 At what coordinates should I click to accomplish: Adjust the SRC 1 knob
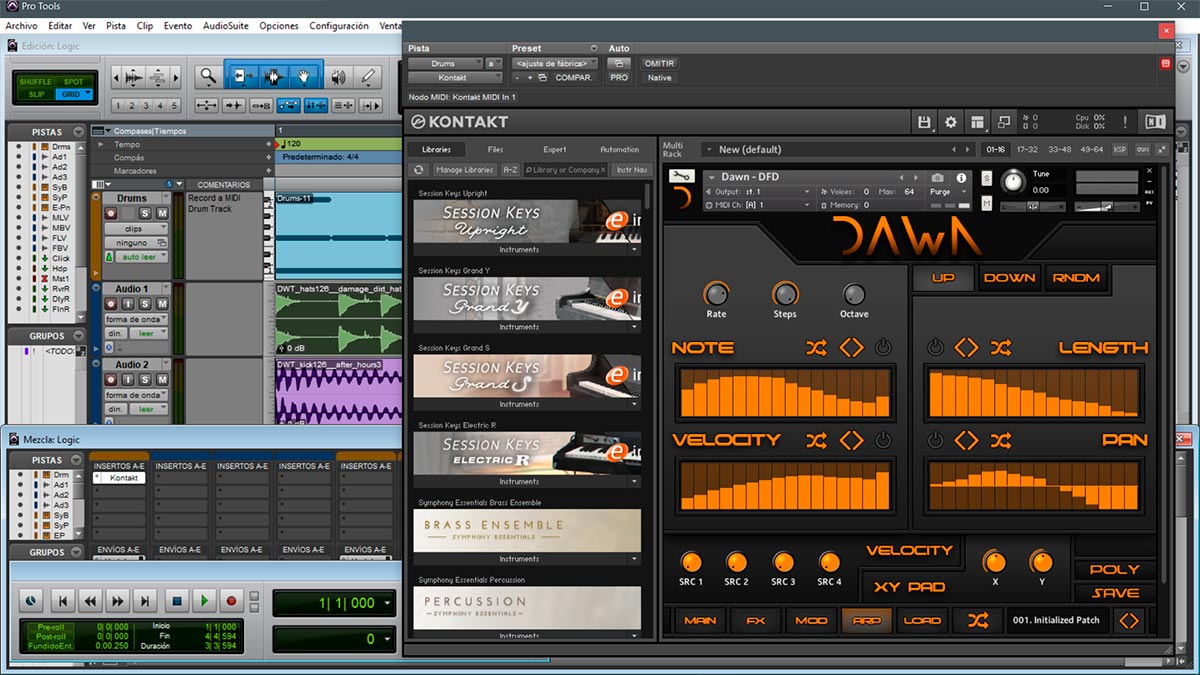point(691,562)
